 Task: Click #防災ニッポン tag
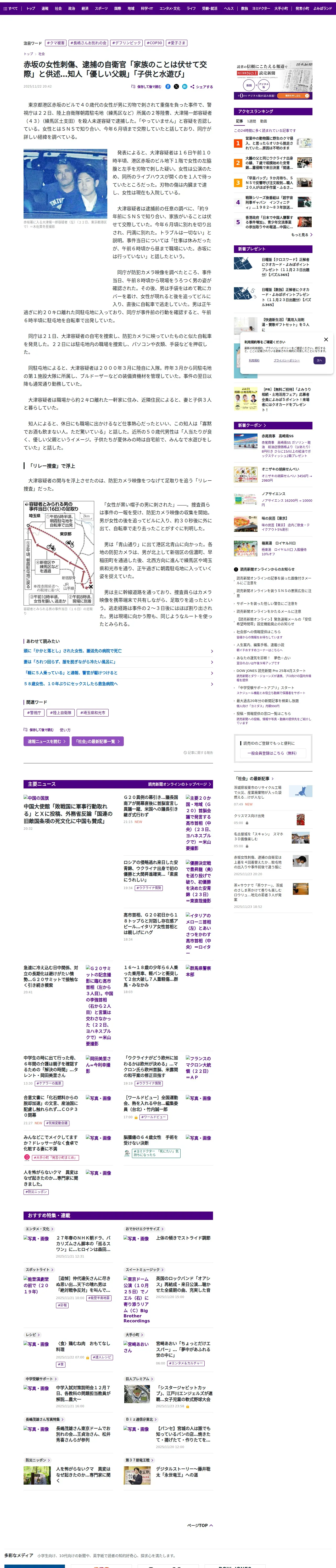point(36,1192)
